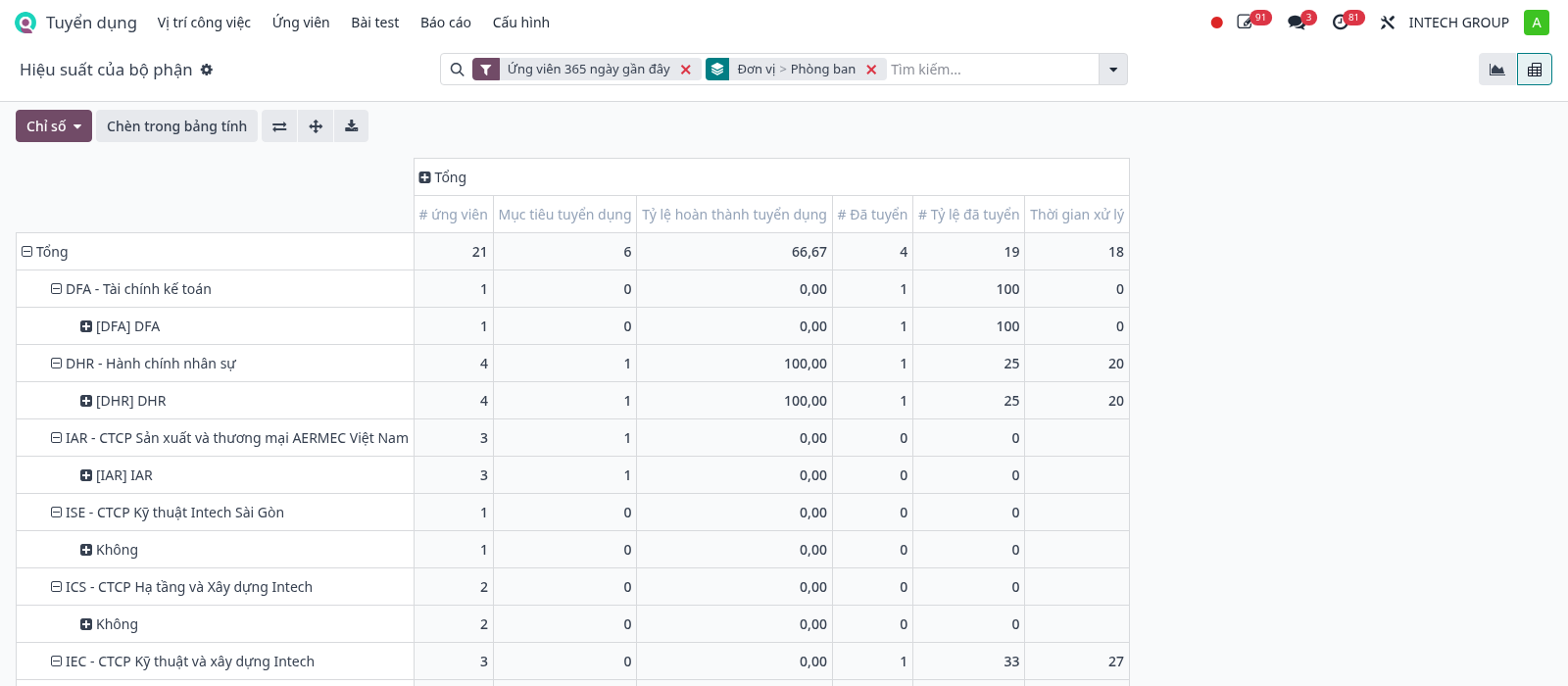This screenshot has width=1568, height=686.
Task: Flip the pivot axis with swap icon
Action: [279, 126]
